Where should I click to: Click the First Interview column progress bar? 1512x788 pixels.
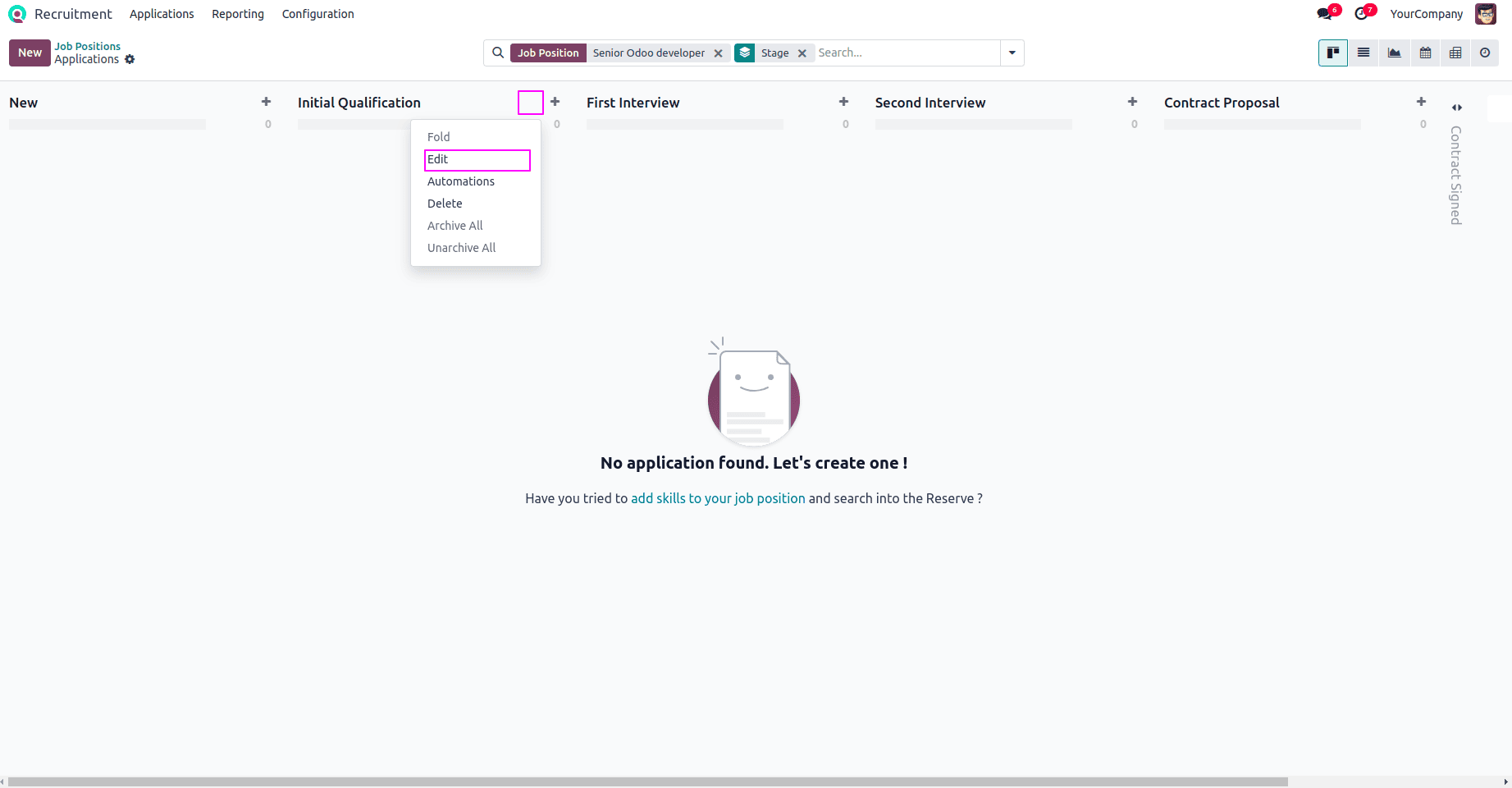click(685, 125)
